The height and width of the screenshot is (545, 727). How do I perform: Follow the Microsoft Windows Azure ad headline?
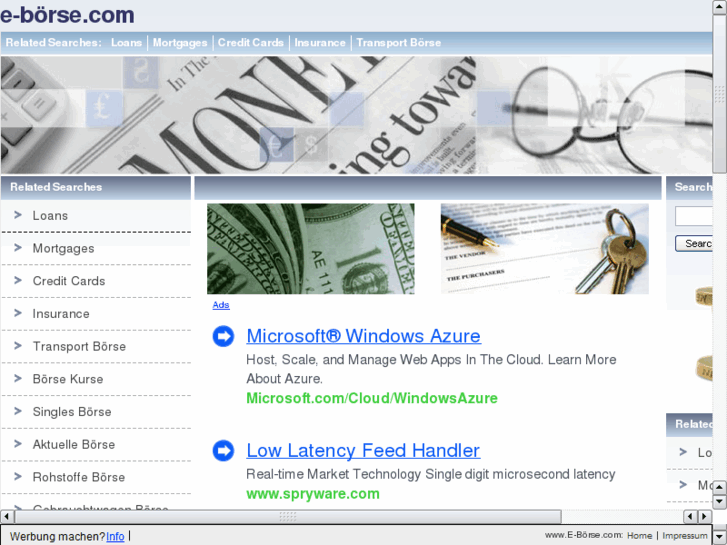pos(364,336)
